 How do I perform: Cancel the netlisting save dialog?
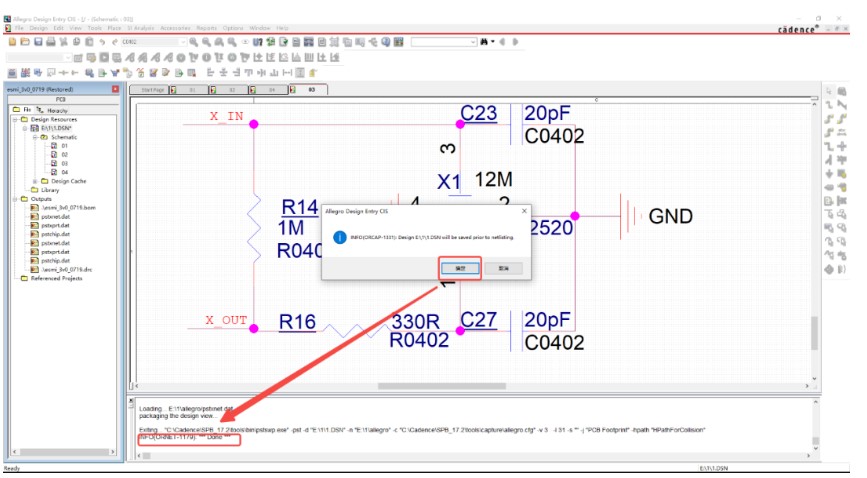pyautogui.click(x=503, y=268)
